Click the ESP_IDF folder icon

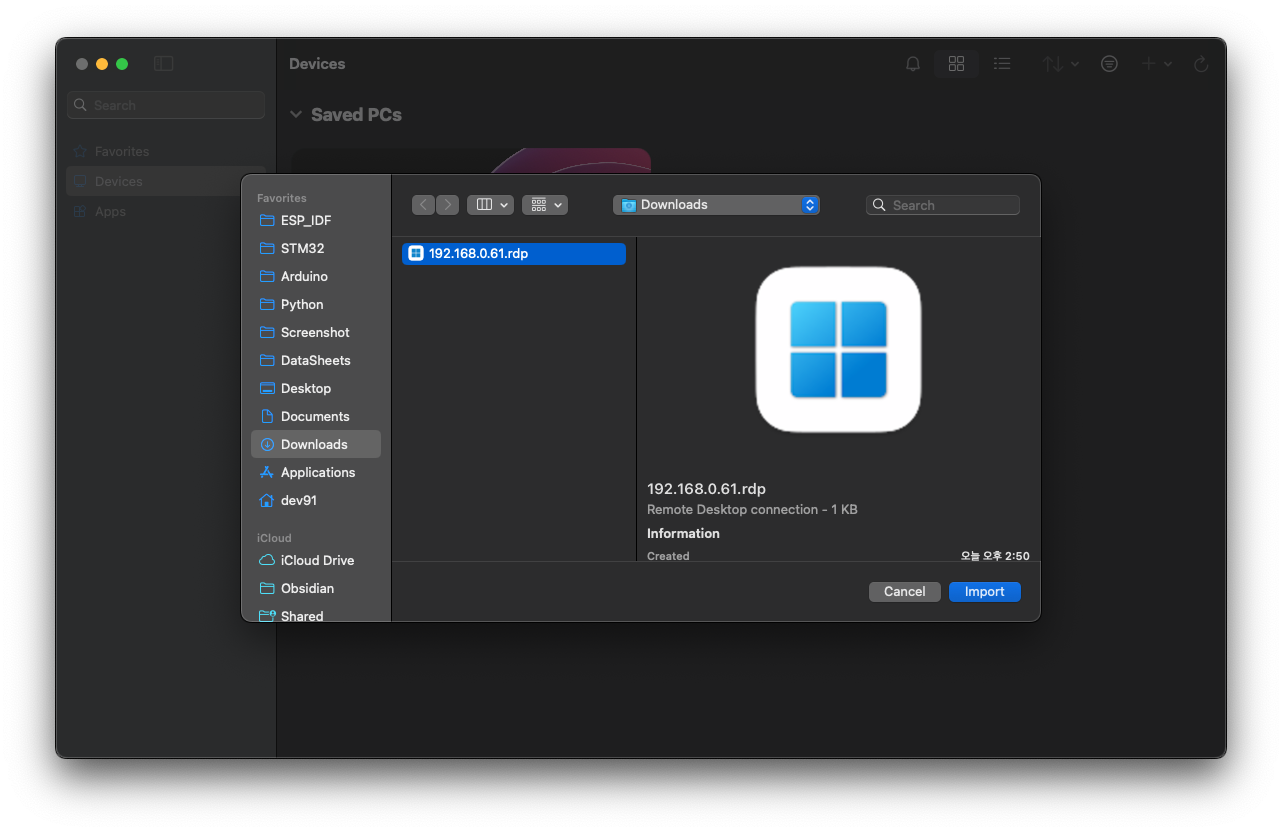[x=267, y=220]
